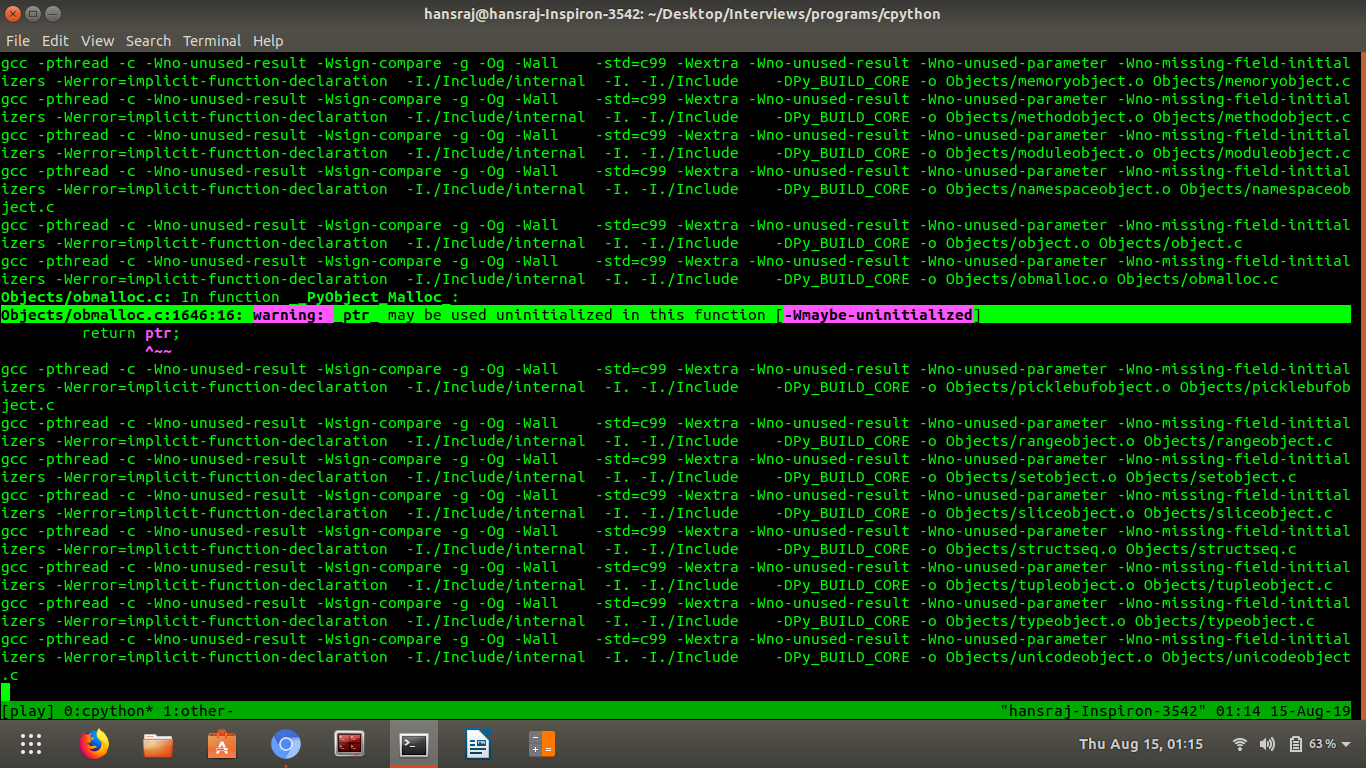Screen dimensions: 1366x768
Task: Click the Objects/setobject.o output file
Action: (1031, 477)
